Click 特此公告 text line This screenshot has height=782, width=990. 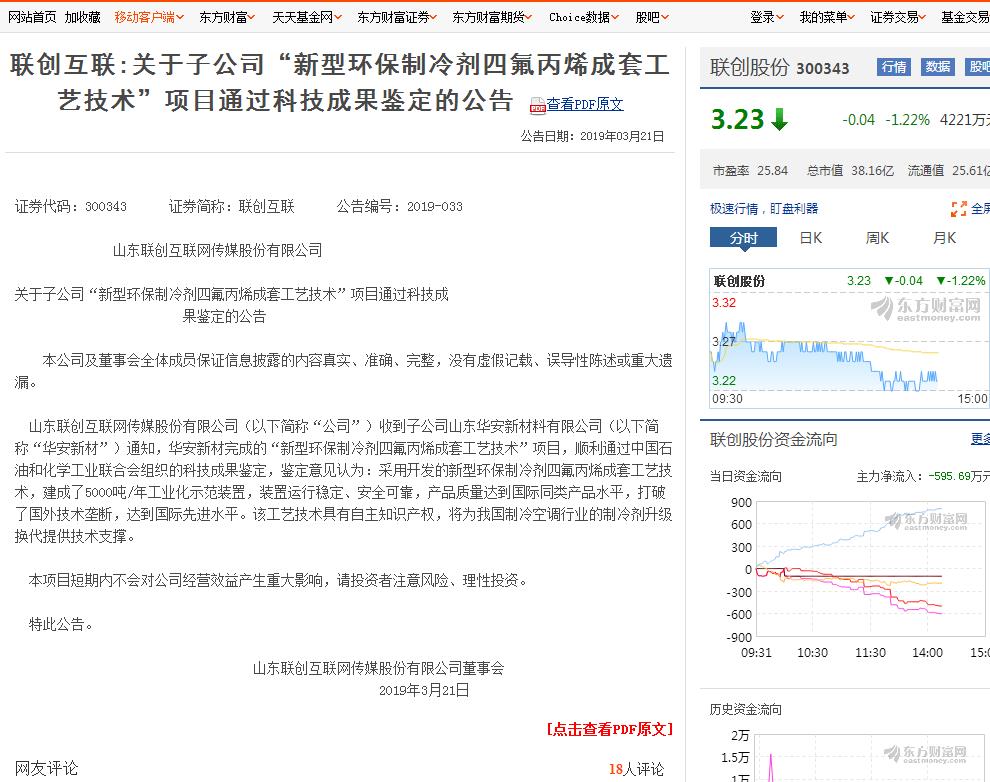point(61,624)
